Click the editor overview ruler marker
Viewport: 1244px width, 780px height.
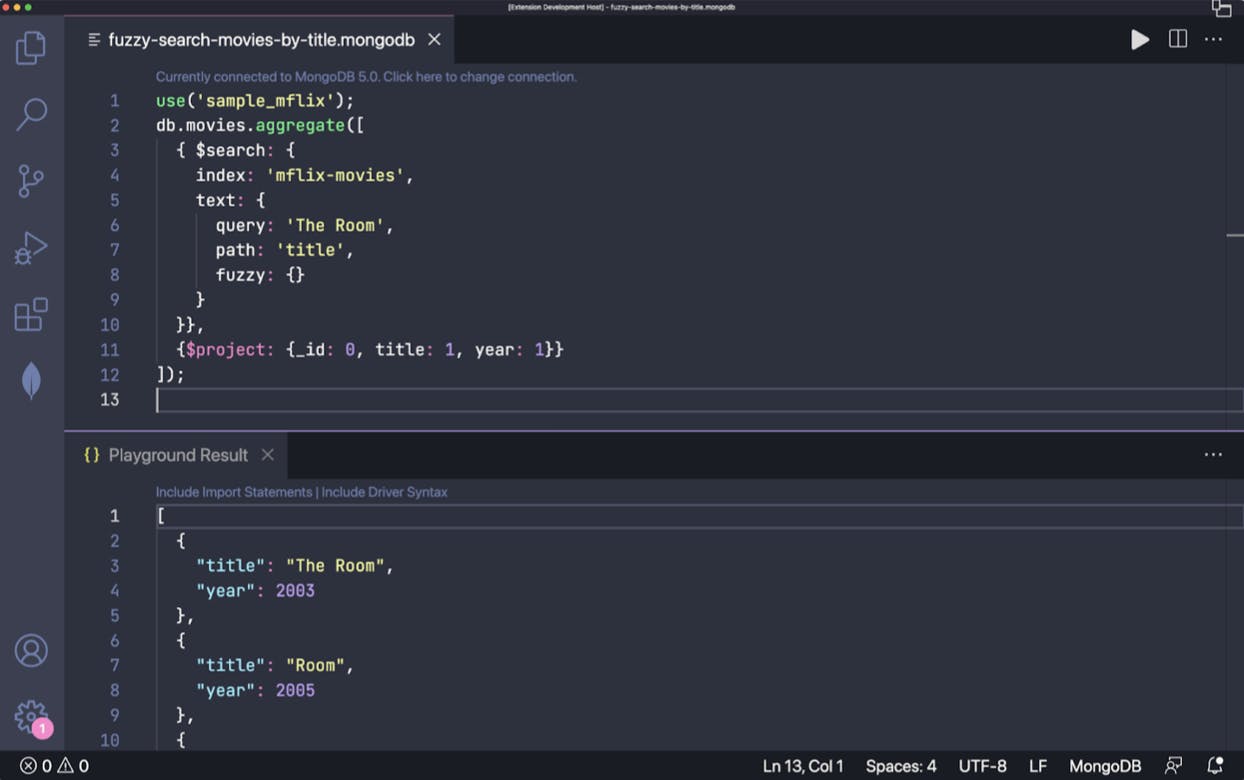1235,236
